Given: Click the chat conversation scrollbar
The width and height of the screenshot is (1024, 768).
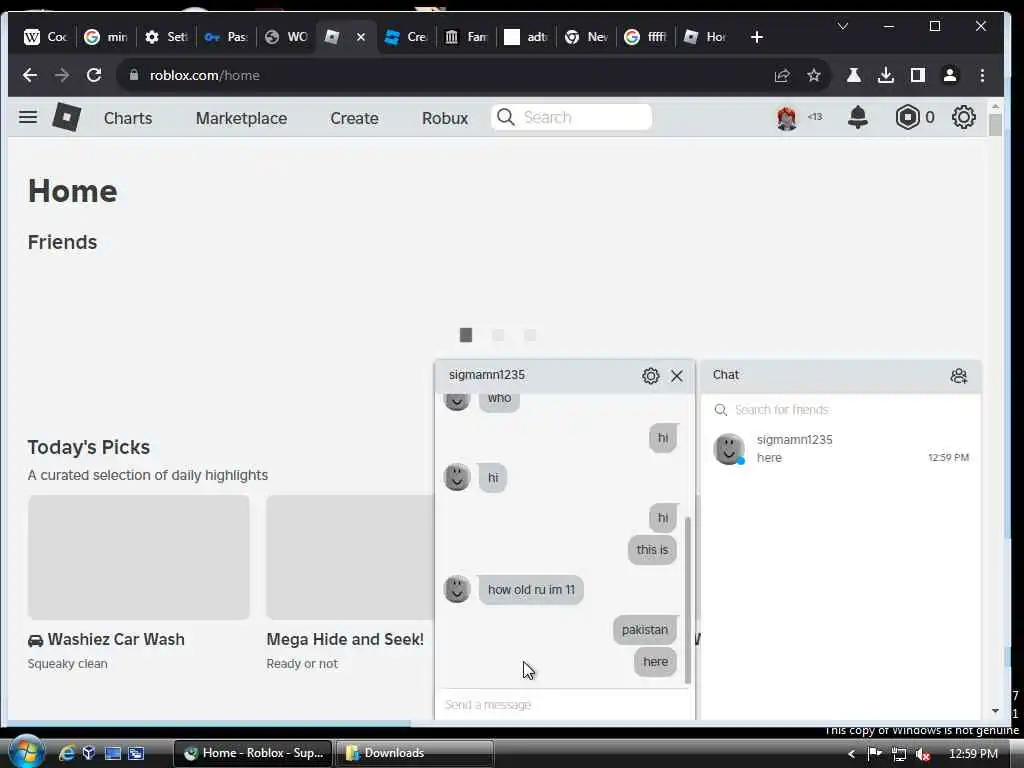Looking at the screenshot, I should tap(688, 600).
